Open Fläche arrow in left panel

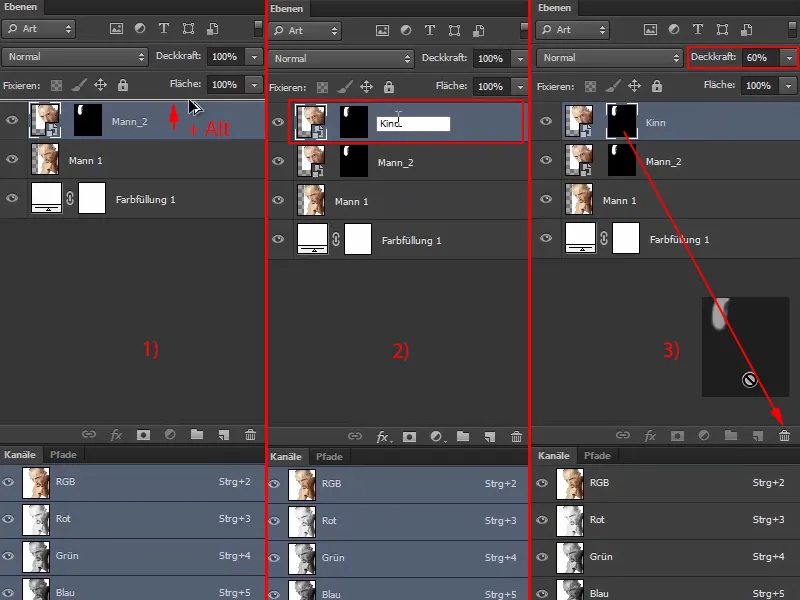click(x=254, y=84)
